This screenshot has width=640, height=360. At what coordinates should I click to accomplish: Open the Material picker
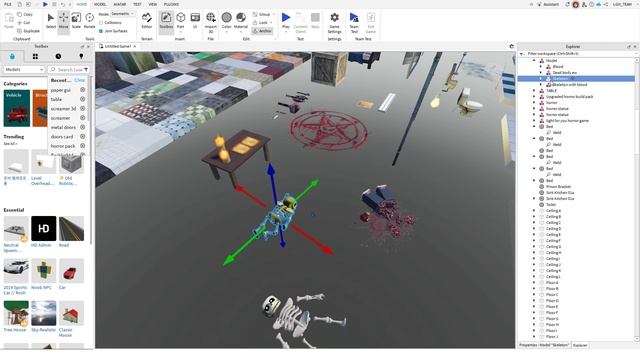pos(241,21)
